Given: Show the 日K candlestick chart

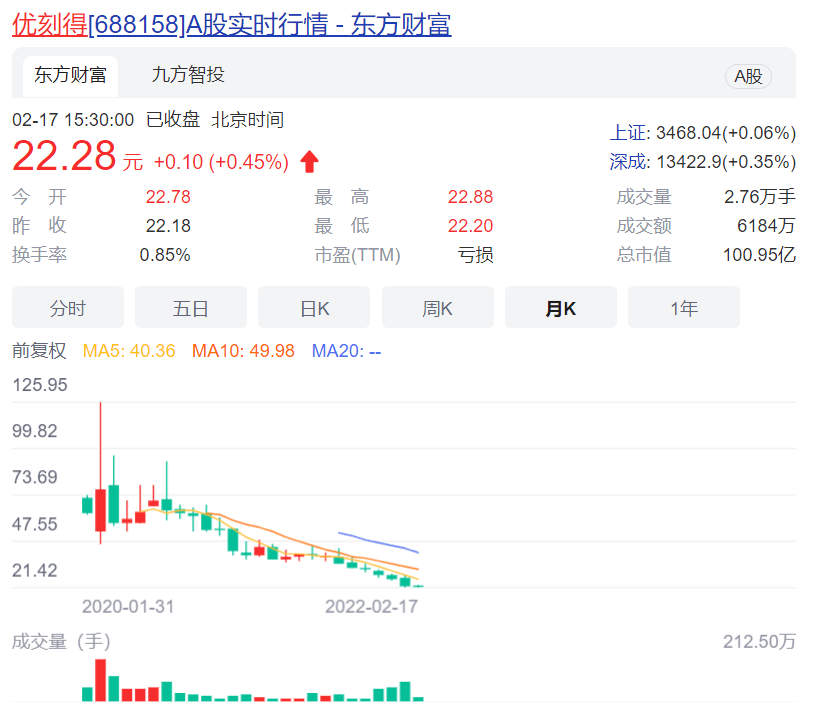Looking at the screenshot, I should point(314,308).
